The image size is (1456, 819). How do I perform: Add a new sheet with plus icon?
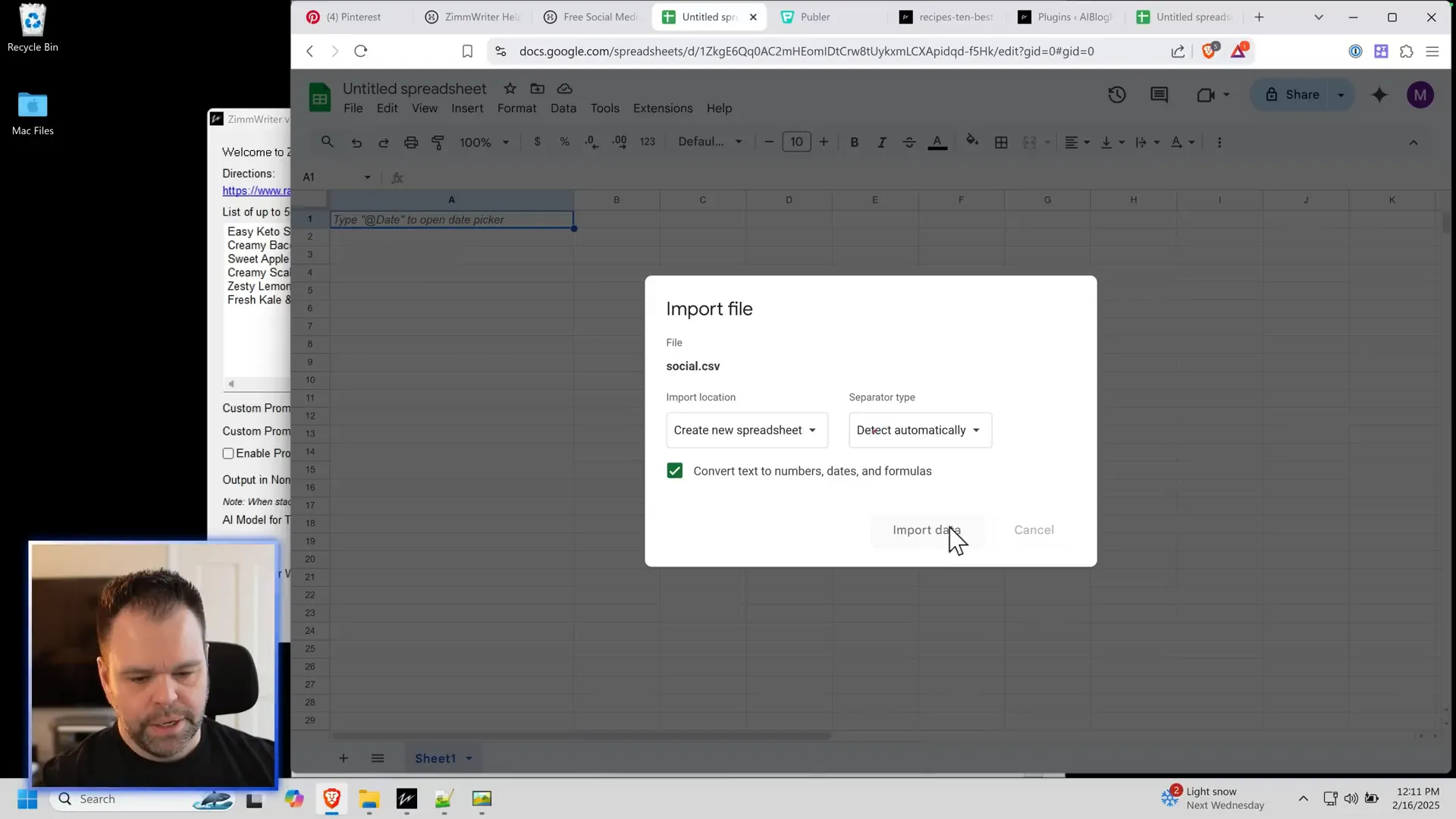[344, 758]
